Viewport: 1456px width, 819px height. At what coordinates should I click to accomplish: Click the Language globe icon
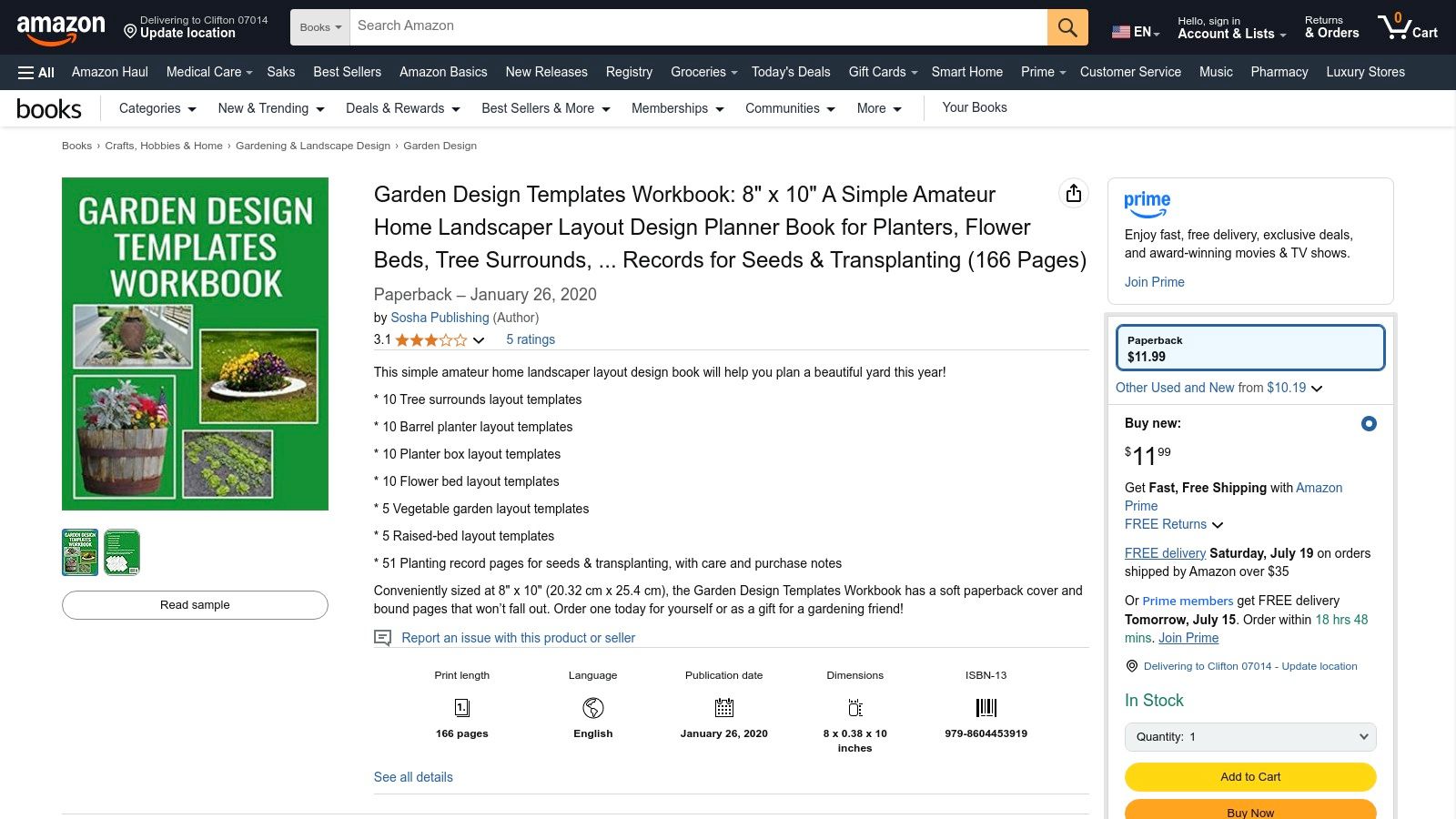(x=593, y=708)
